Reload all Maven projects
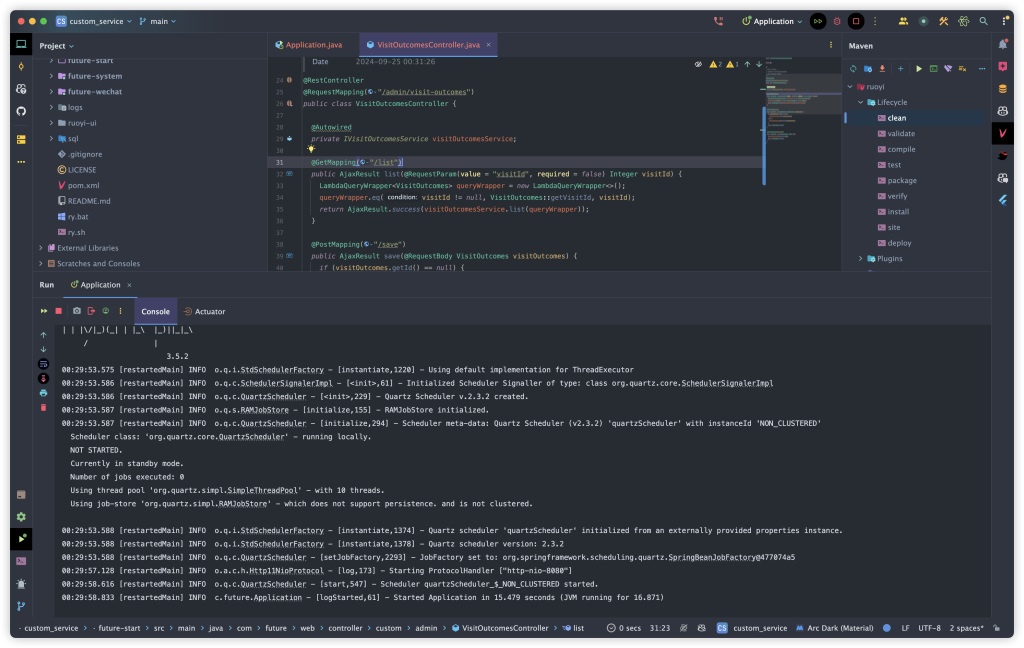This screenshot has height=648, width=1024. (x=853, y=68)
